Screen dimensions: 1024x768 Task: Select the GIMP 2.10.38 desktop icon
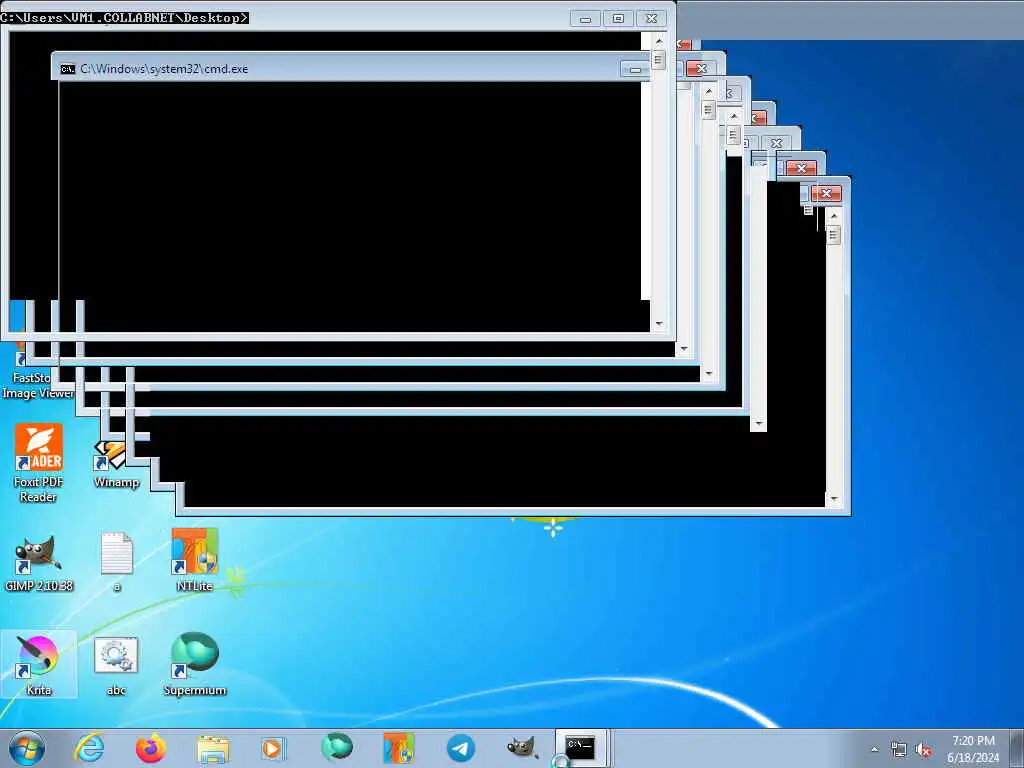pos(39,563)
